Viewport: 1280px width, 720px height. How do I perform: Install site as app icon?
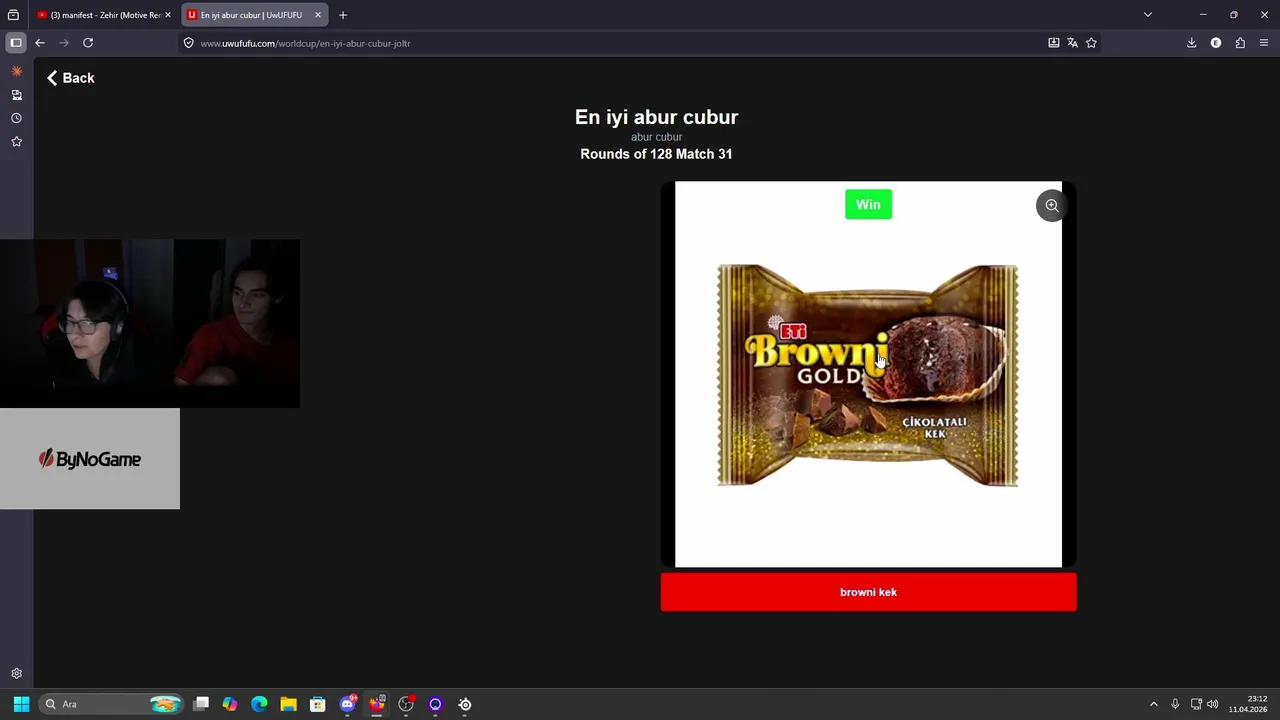point(1053,43)
